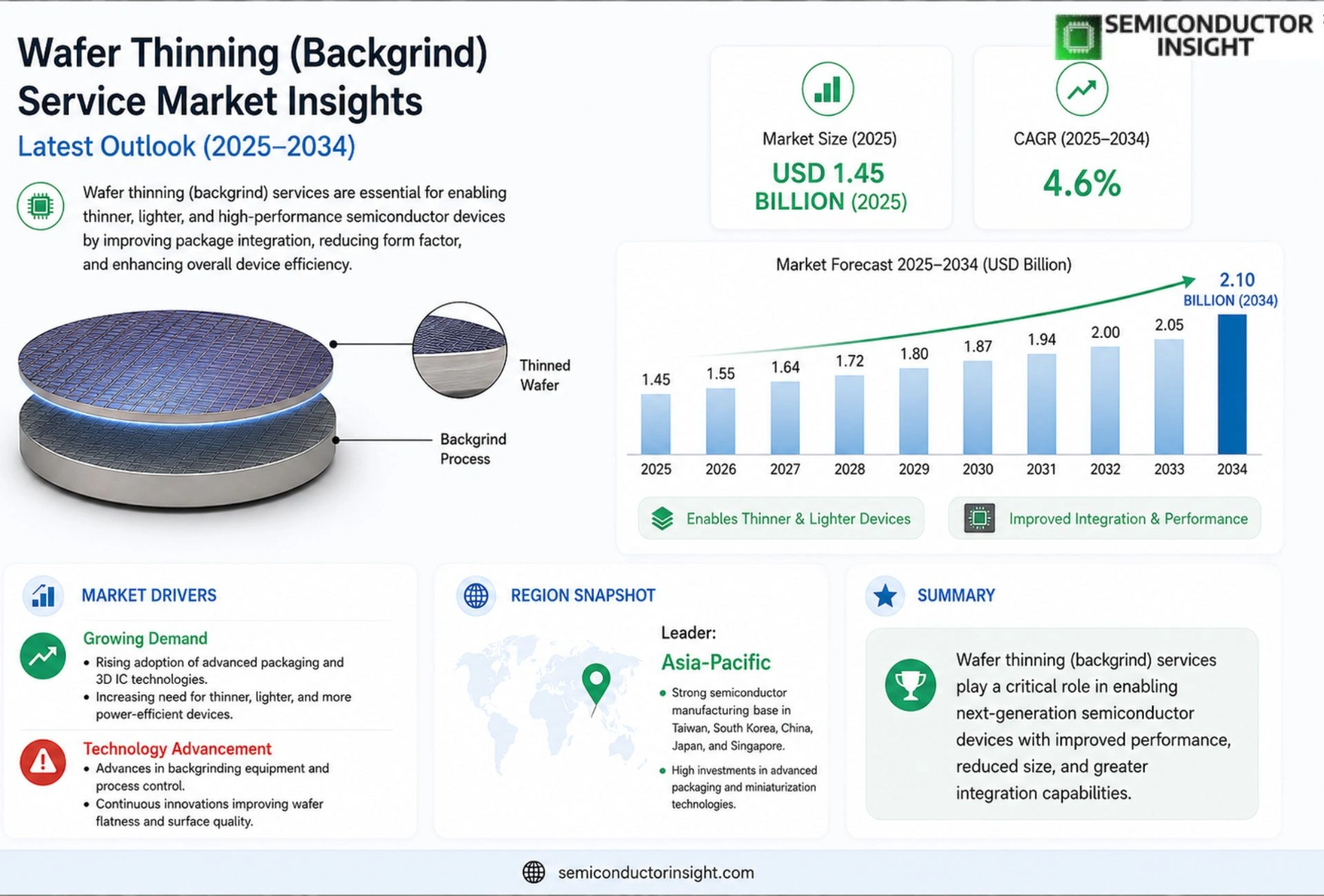The height and width of the screenshot is (896, 1324).
Task: Click the bullet 'Continuous innovations improving wafer flatness'
Action: pyautogui.click(x=209, y=813)
